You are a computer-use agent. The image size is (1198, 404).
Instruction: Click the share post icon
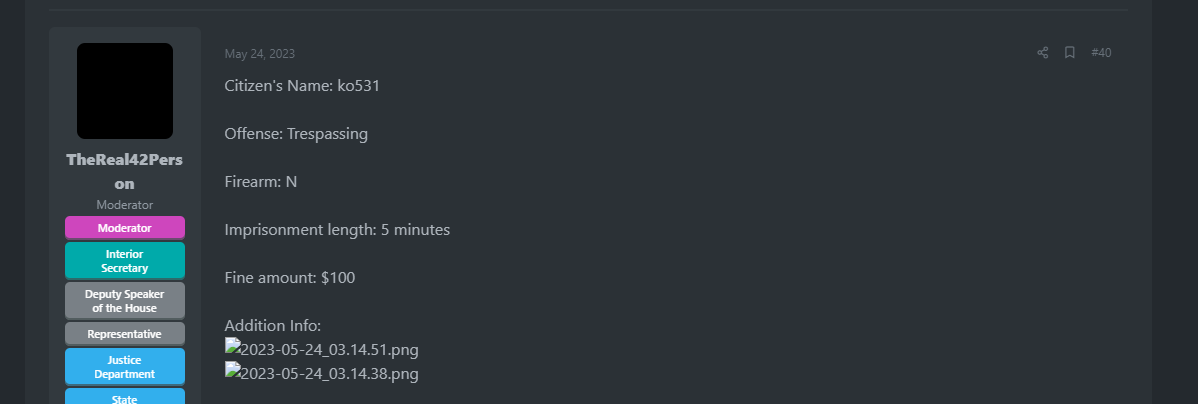[1042, 53]
